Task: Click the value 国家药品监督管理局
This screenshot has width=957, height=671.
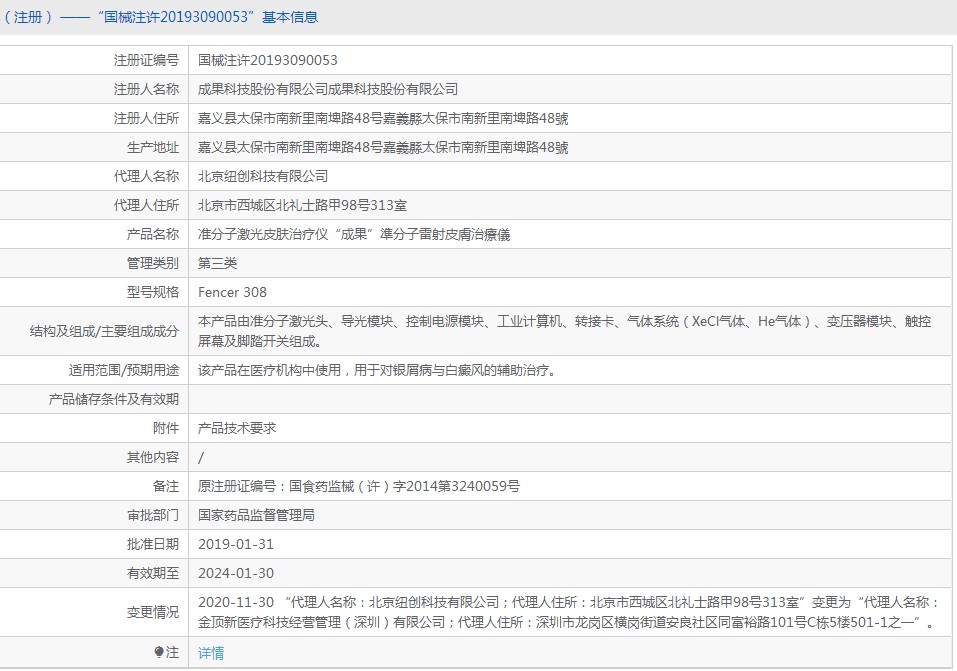Action: click(256, 515)
